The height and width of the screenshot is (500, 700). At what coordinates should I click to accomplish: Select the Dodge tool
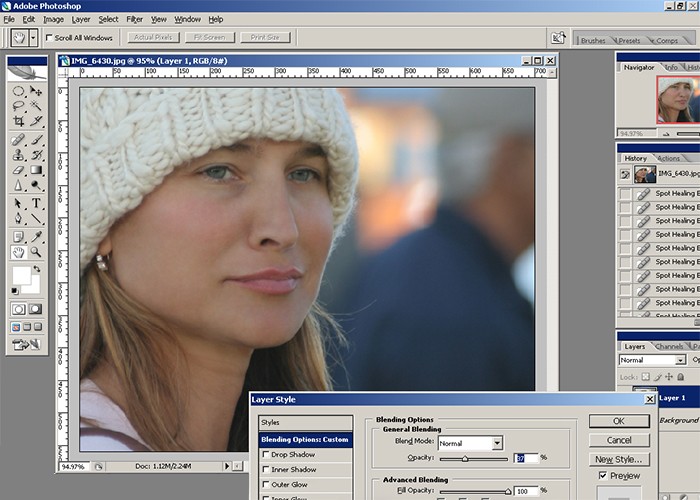(36, 185)
